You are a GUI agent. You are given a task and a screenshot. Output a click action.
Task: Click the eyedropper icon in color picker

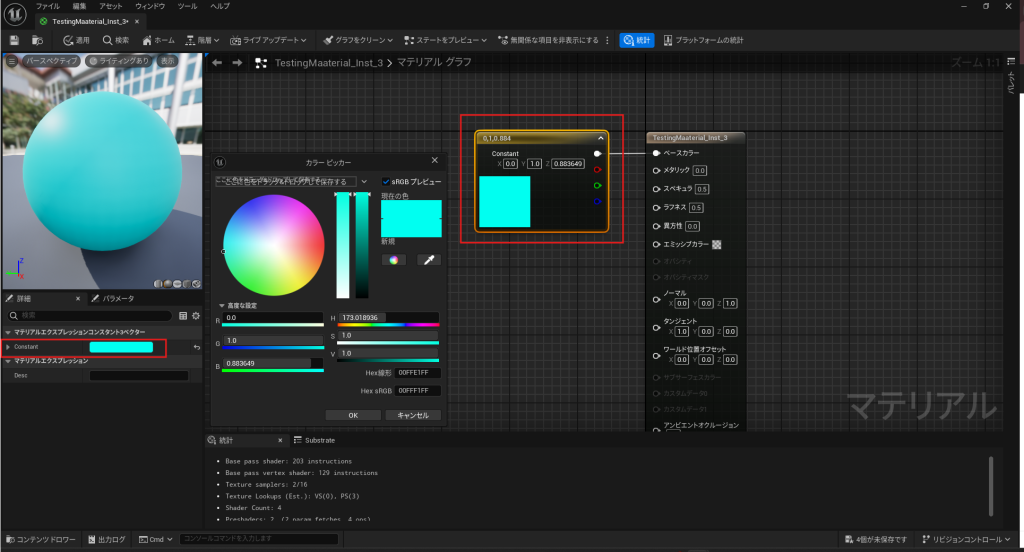tap(427, 260)
